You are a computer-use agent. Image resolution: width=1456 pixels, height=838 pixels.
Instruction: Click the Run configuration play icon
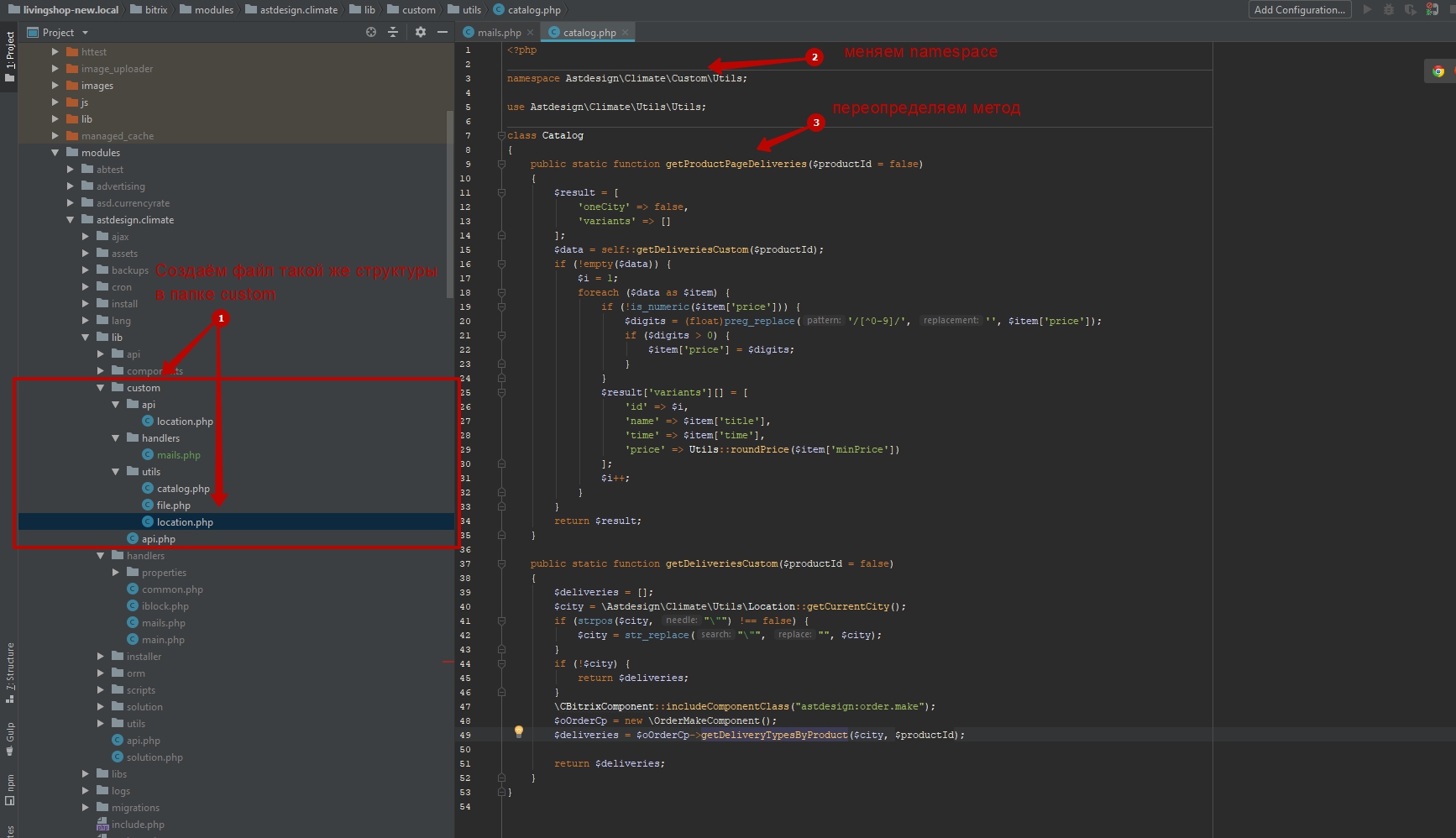[1367, 9]
